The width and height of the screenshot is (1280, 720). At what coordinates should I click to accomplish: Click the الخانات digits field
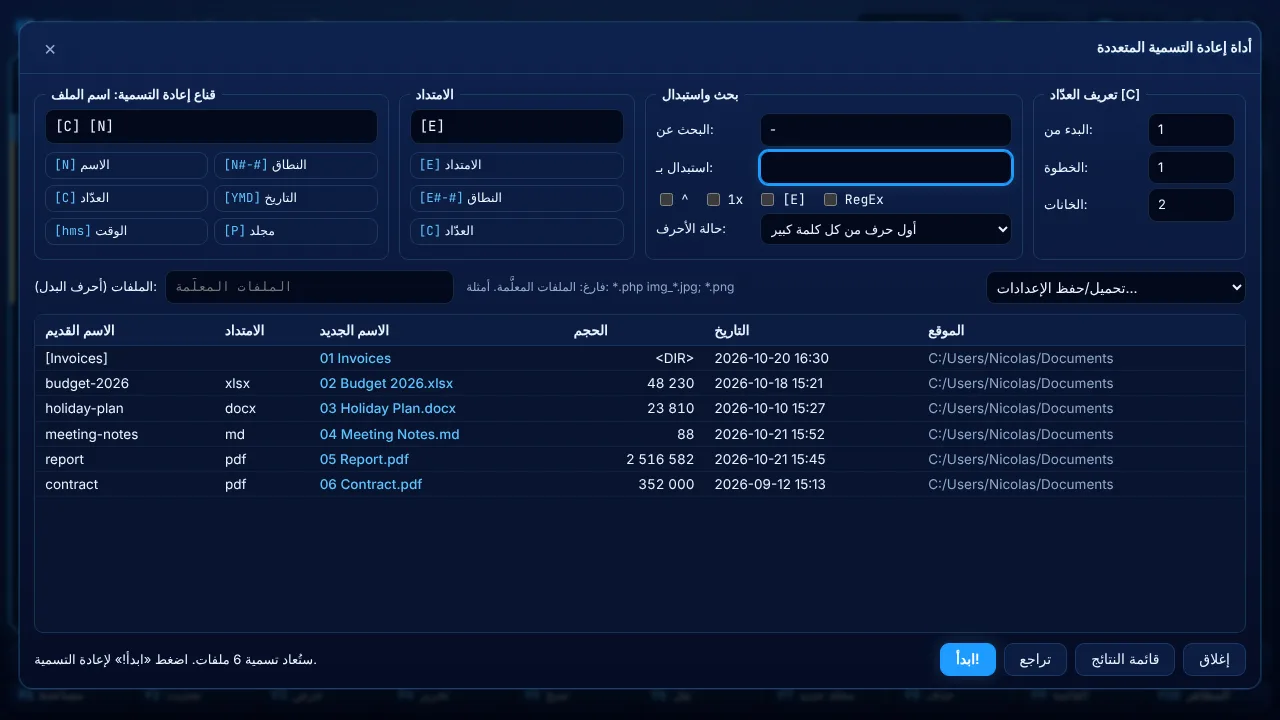pos(1191,205)
